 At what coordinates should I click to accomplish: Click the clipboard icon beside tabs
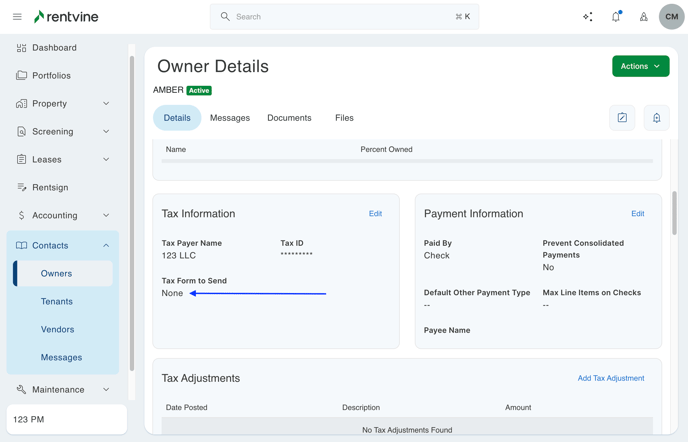656,118
